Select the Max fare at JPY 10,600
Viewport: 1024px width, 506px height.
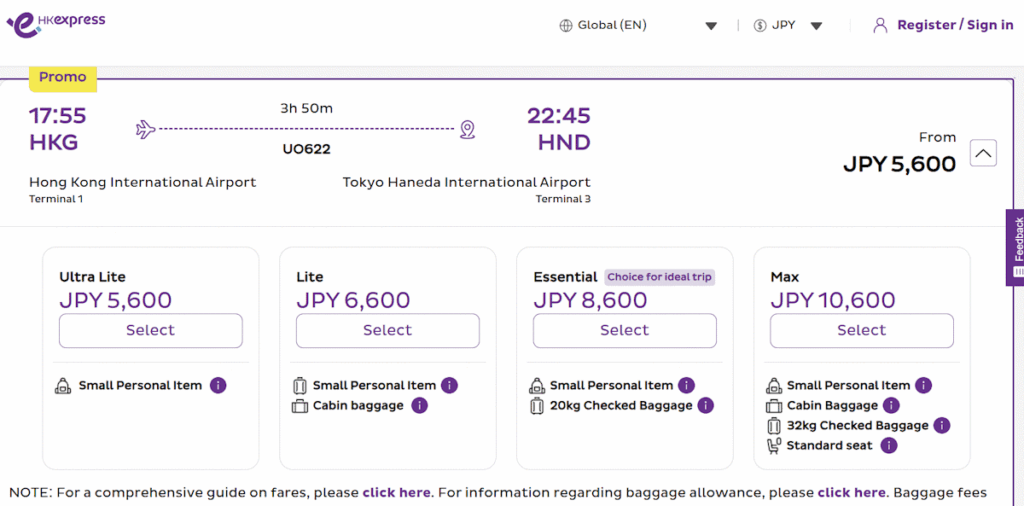click(861, 330)
